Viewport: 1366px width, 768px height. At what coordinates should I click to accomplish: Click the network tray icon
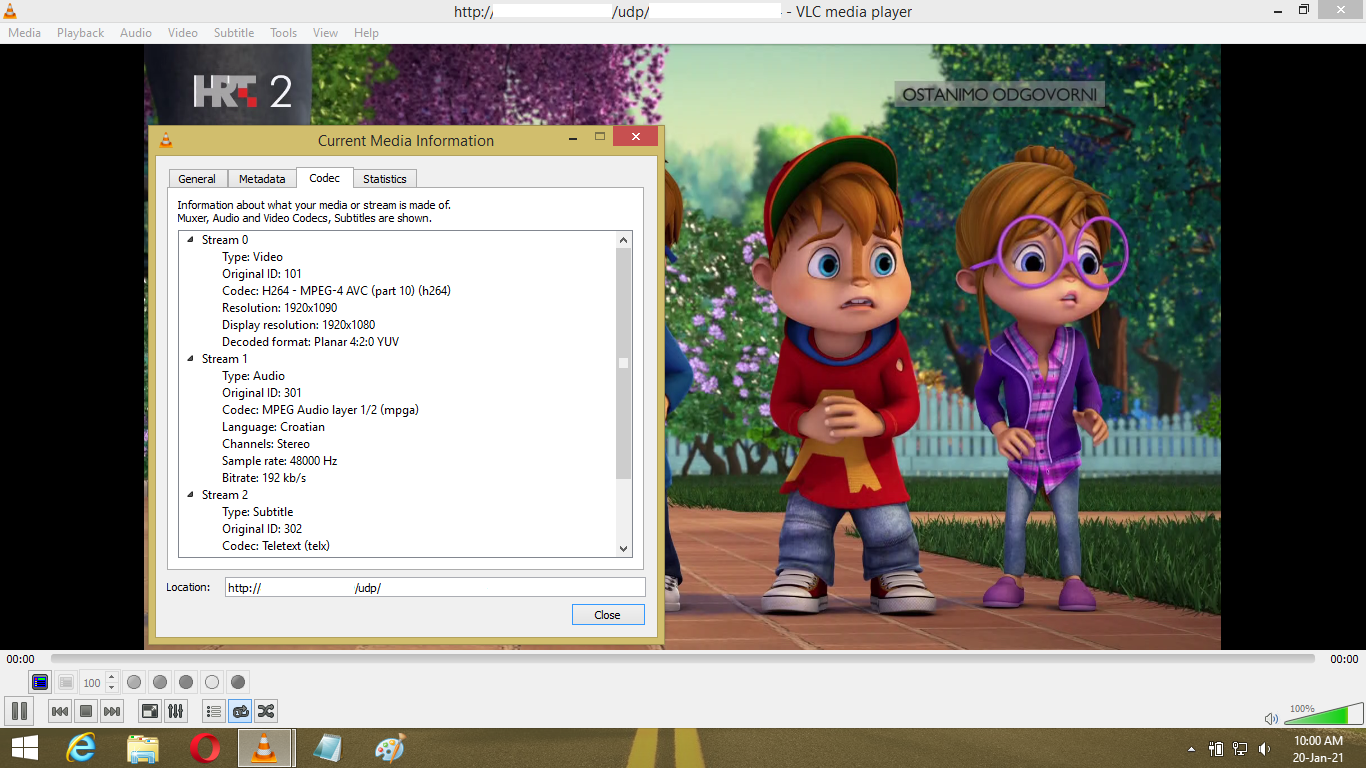pyautogui.click(x=1240, y=748)
